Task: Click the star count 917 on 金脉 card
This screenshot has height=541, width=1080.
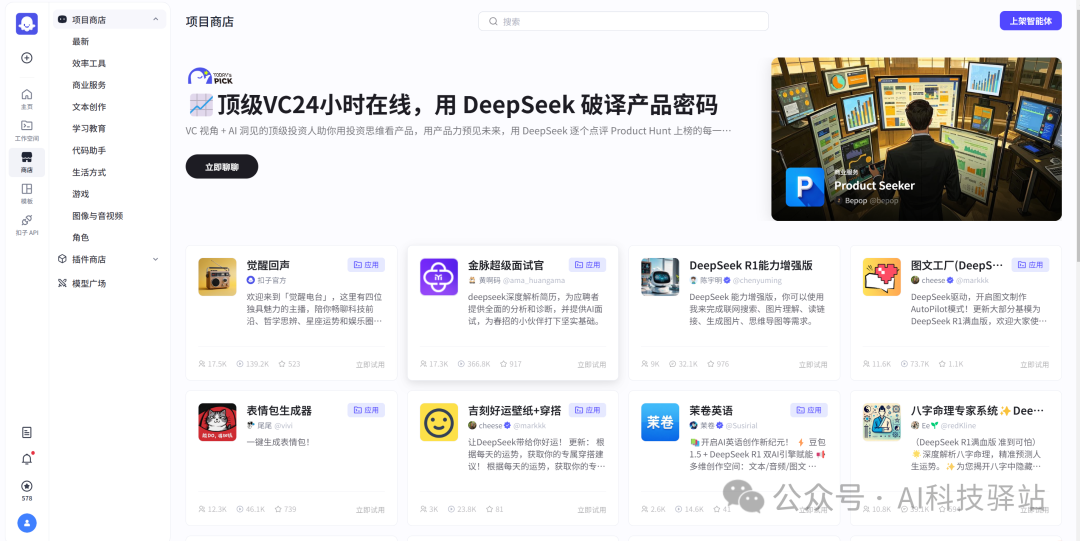Action: coord(510,364)
